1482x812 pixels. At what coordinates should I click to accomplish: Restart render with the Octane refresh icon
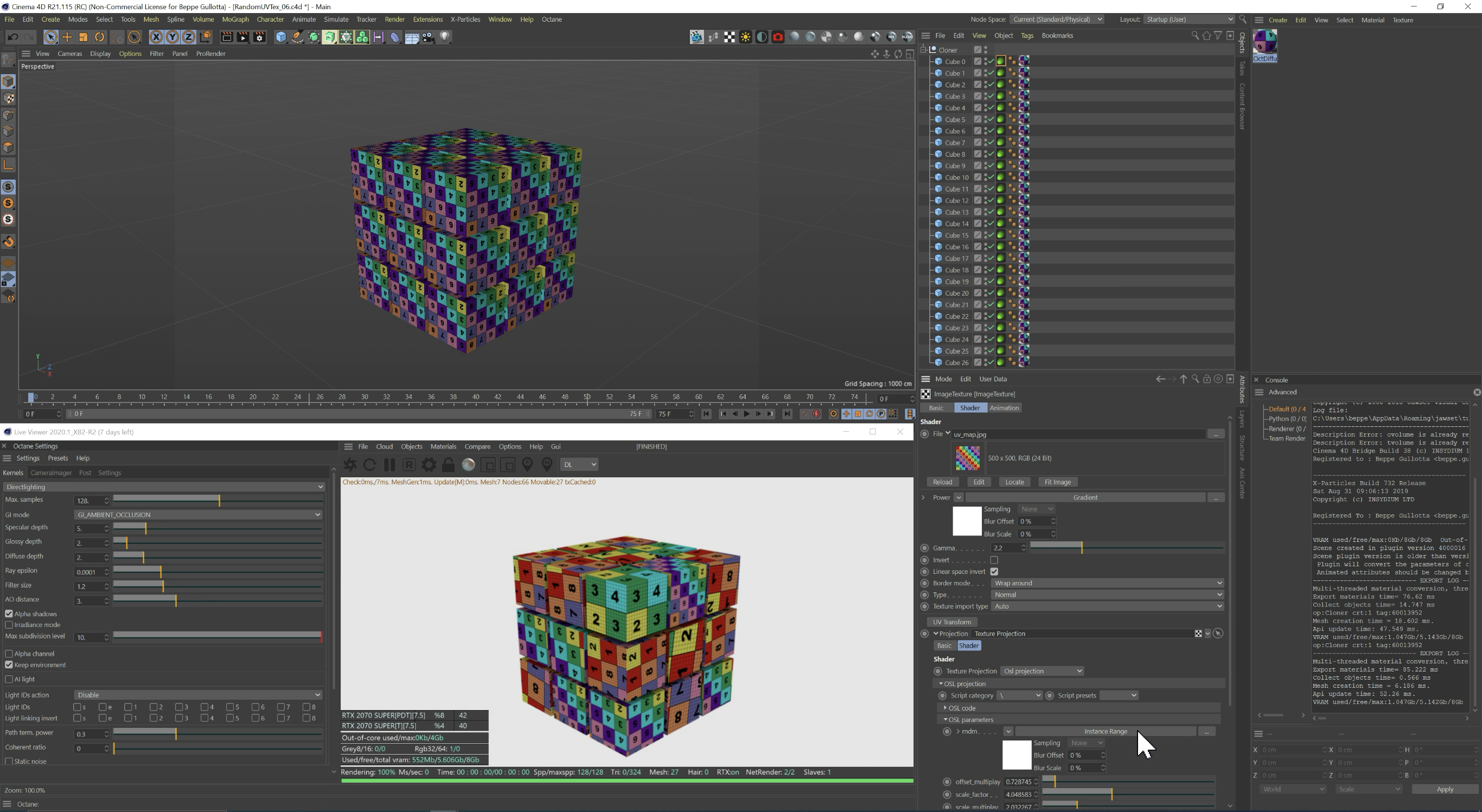tap(370, 465)
